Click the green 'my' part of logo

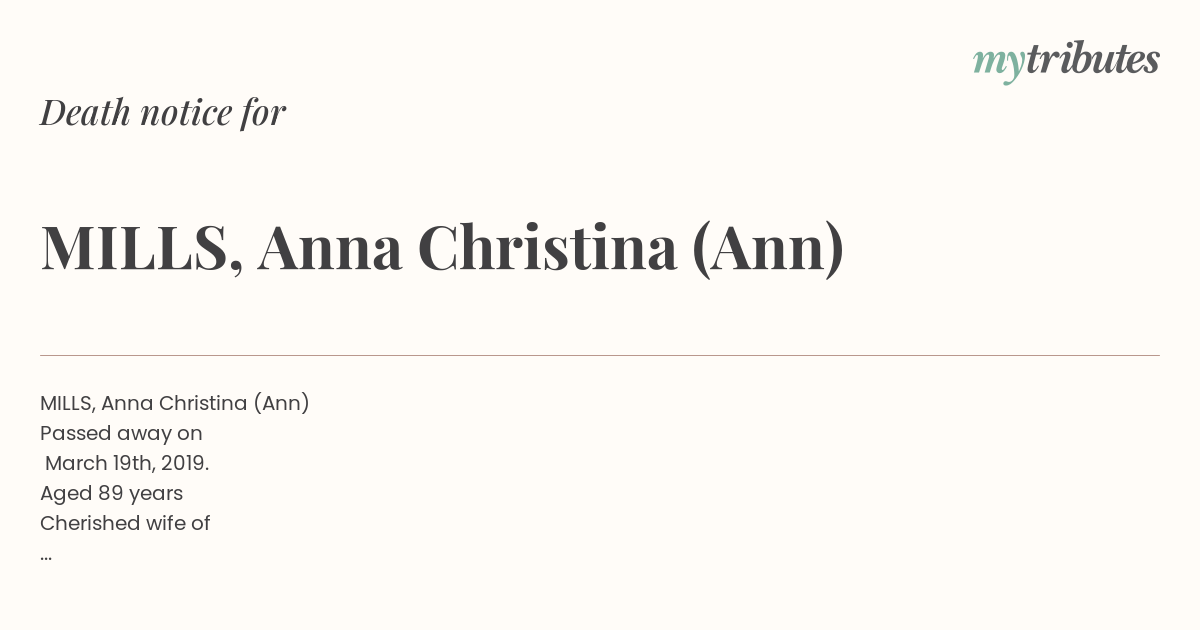pos(999,63)
